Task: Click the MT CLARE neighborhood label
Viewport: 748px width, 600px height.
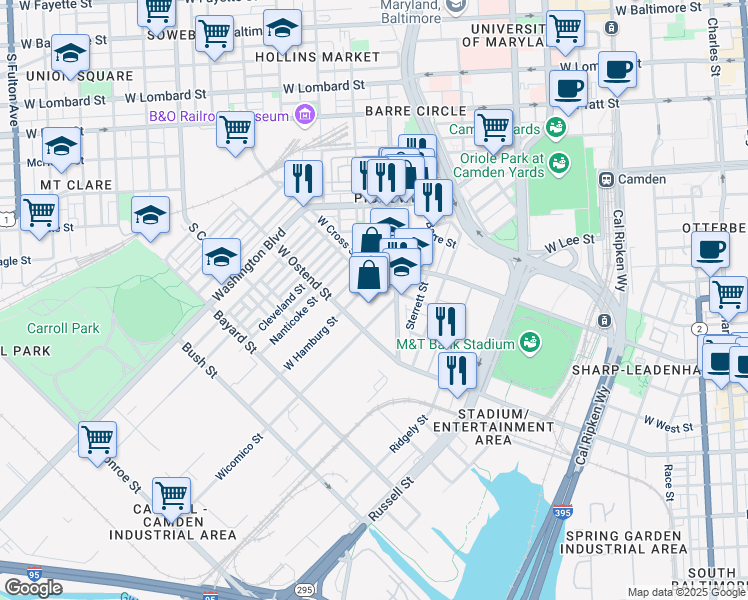Action: tap(76, 185)
